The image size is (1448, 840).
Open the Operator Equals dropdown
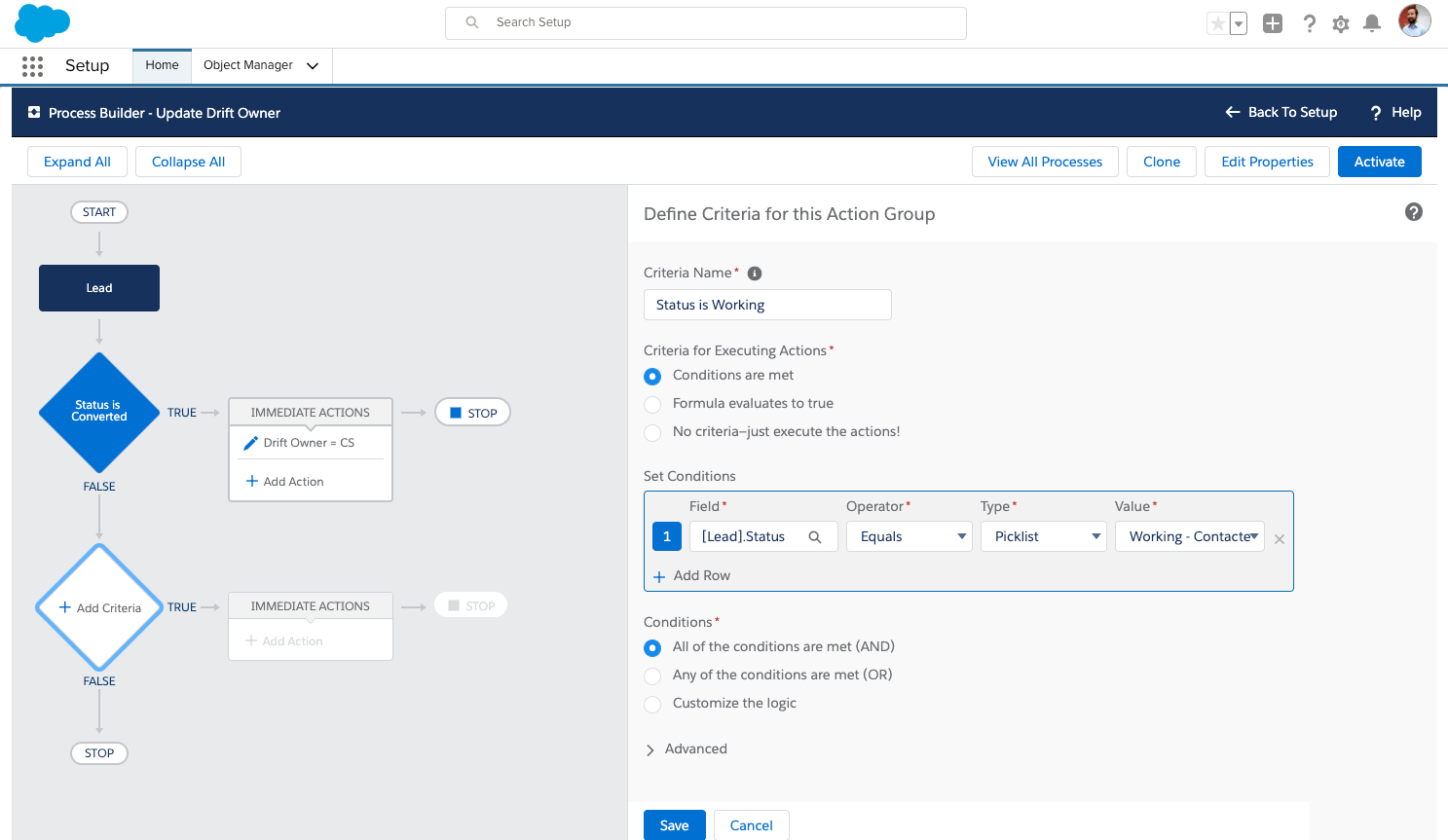point(910,536)
